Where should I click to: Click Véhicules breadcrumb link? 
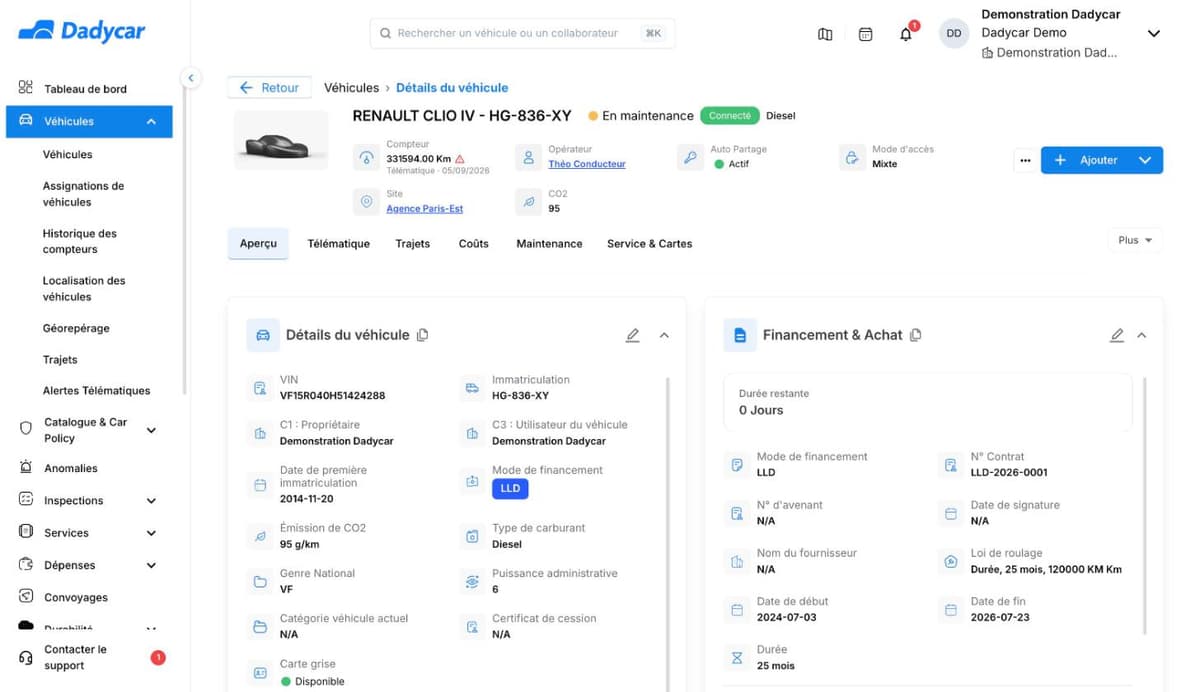[352, 88]
